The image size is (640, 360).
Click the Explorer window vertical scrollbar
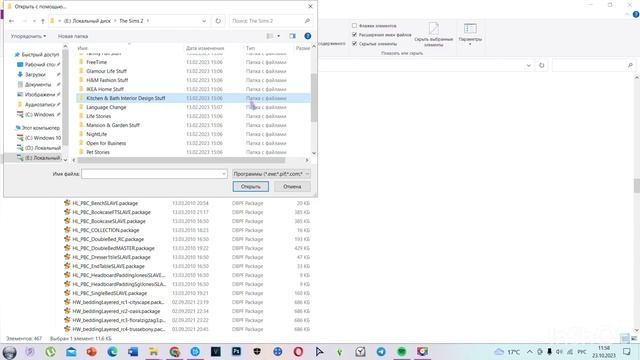coord(636,185)
